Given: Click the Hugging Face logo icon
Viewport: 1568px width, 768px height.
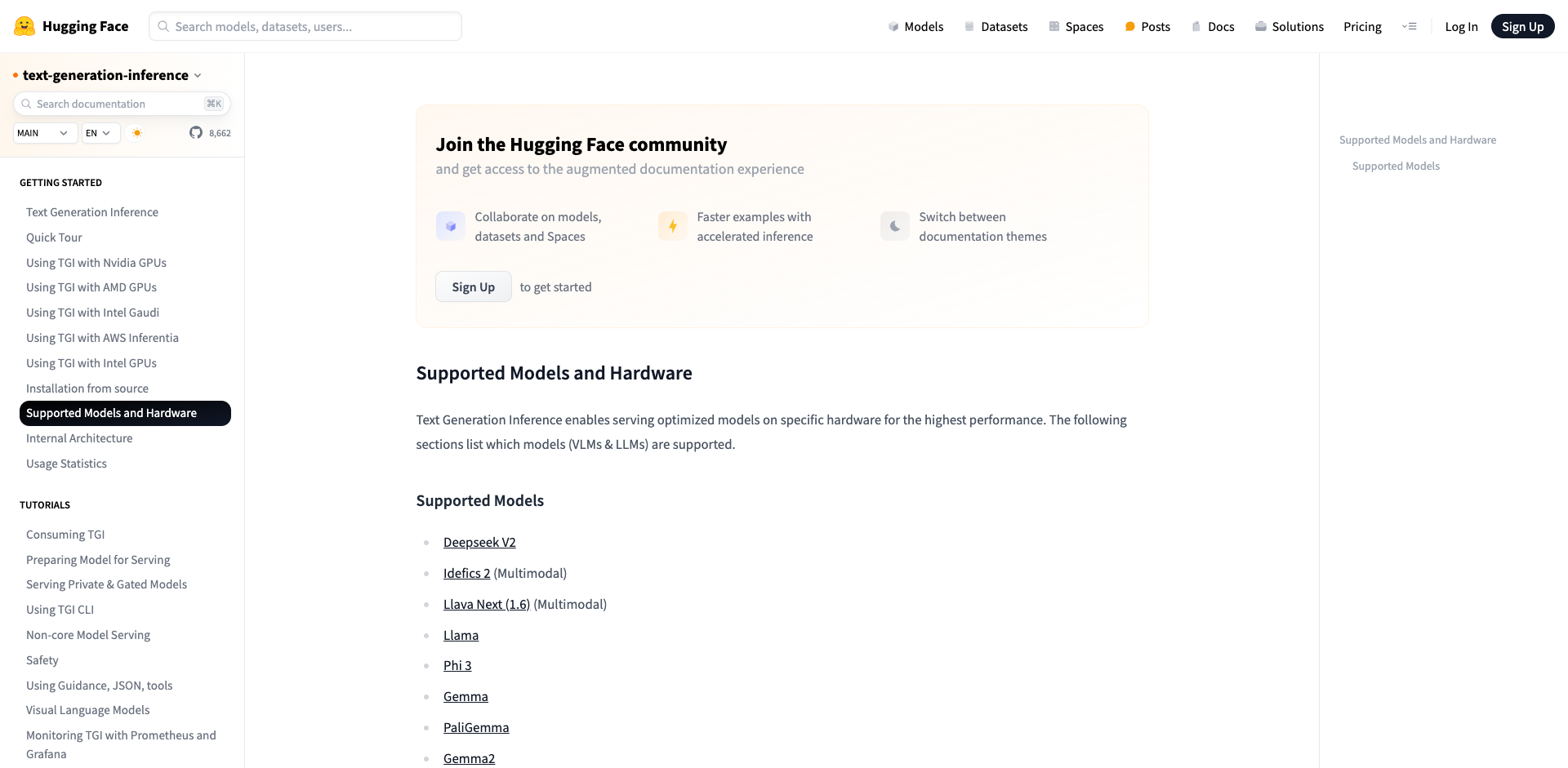Looking at the screenshot, I should pyautogui.click(x=24, y=25).
